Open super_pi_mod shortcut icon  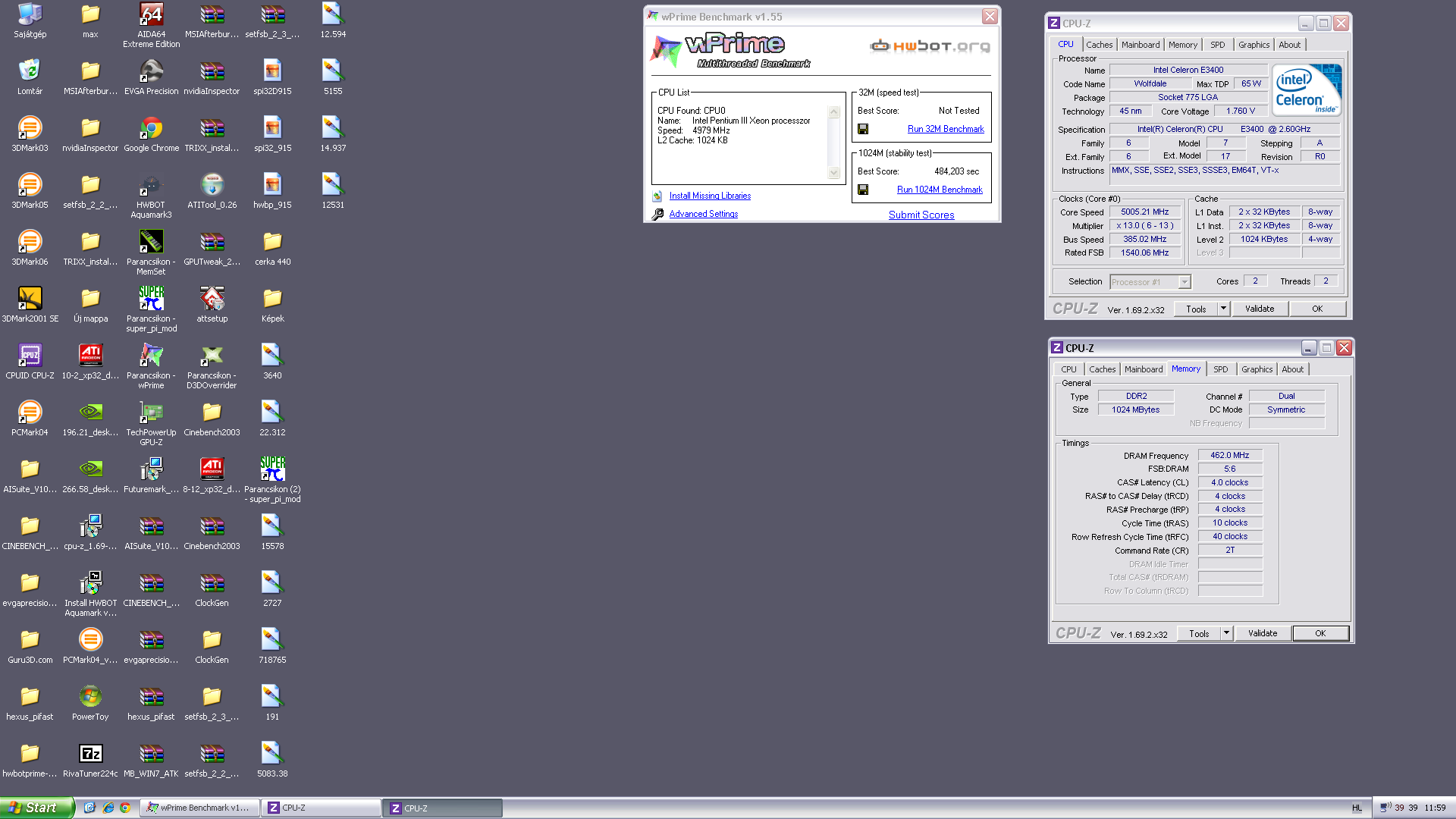pyautogui.click(x=151, y=298)
